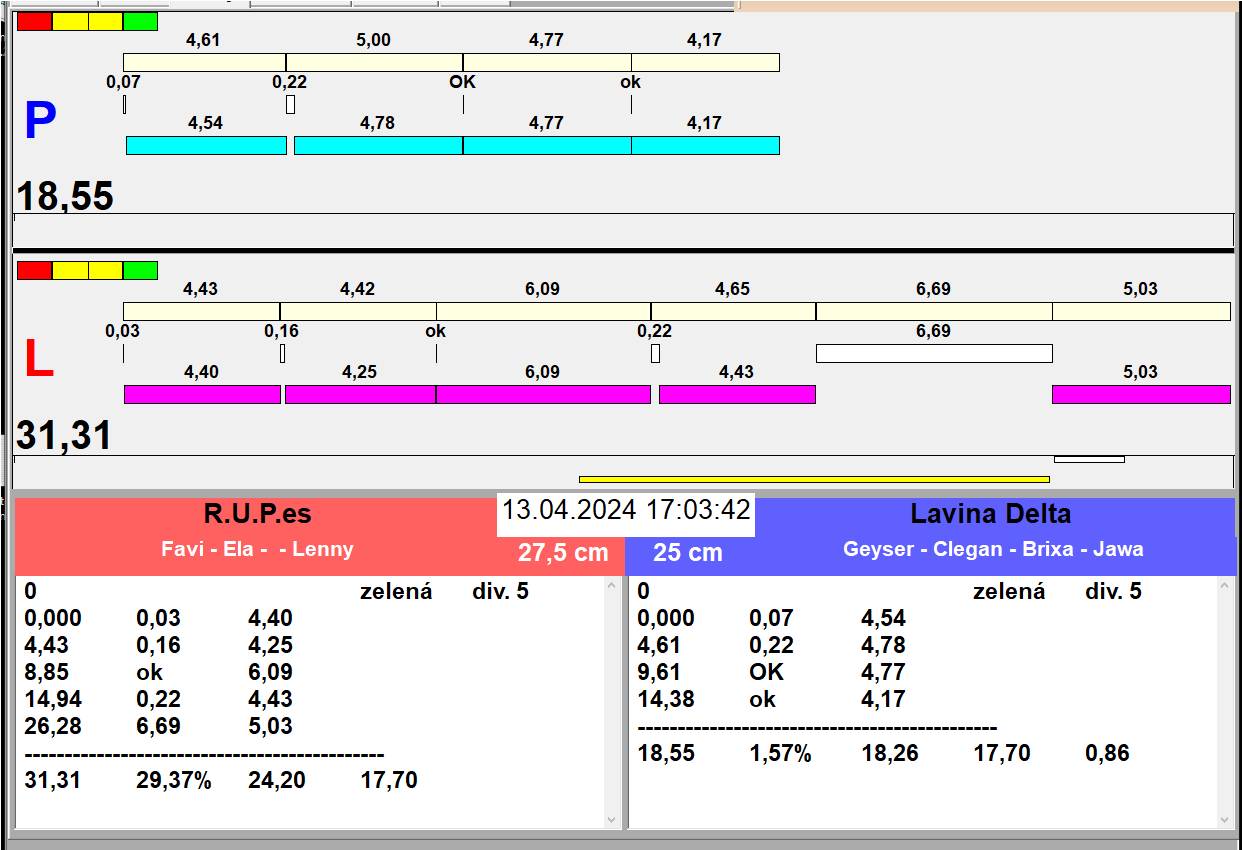1242x850 pixels.
Task: Select the magenta 6,09 run bar
Action: tap(543, 394)
